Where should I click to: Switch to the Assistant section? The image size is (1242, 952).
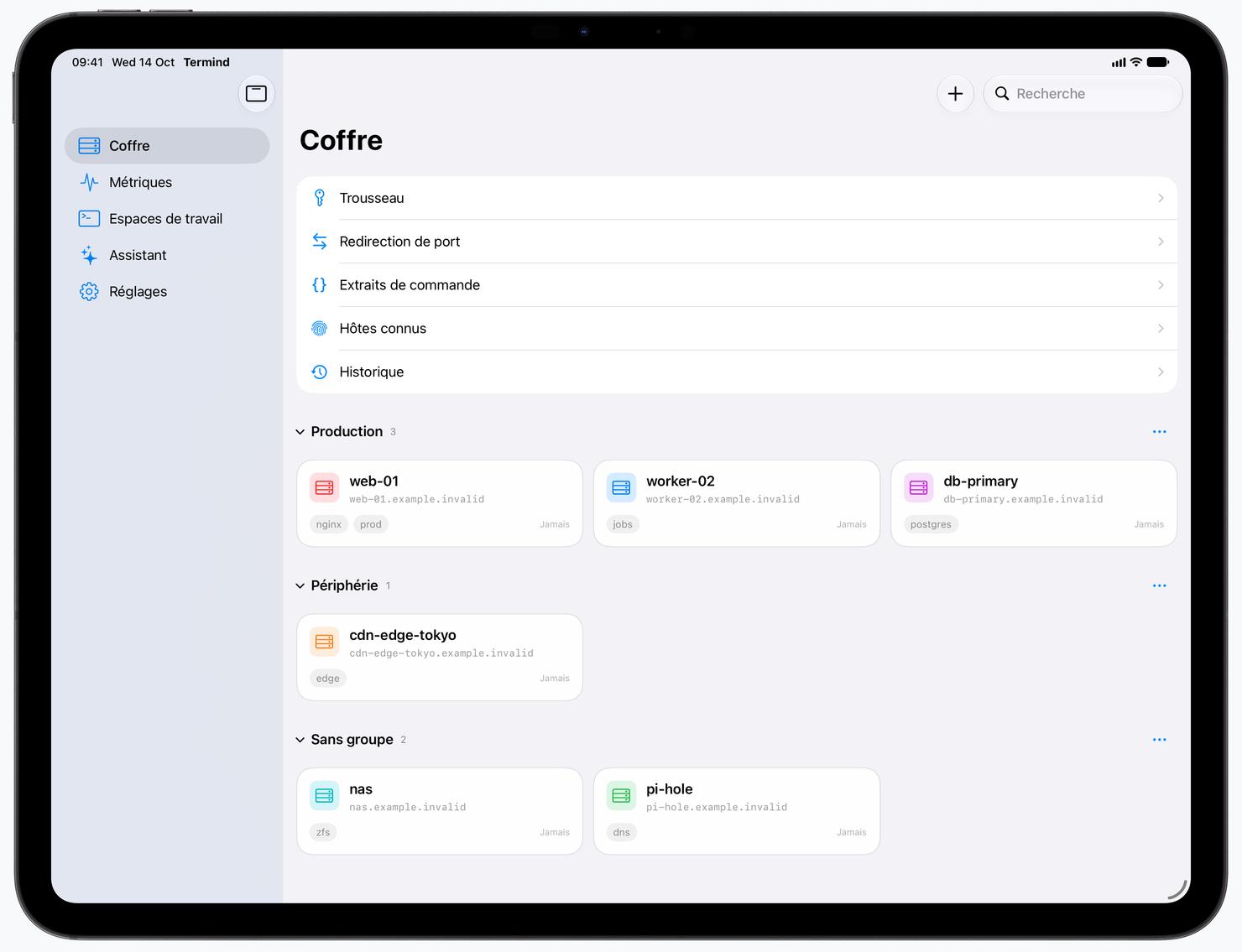(x=167, y=255)
